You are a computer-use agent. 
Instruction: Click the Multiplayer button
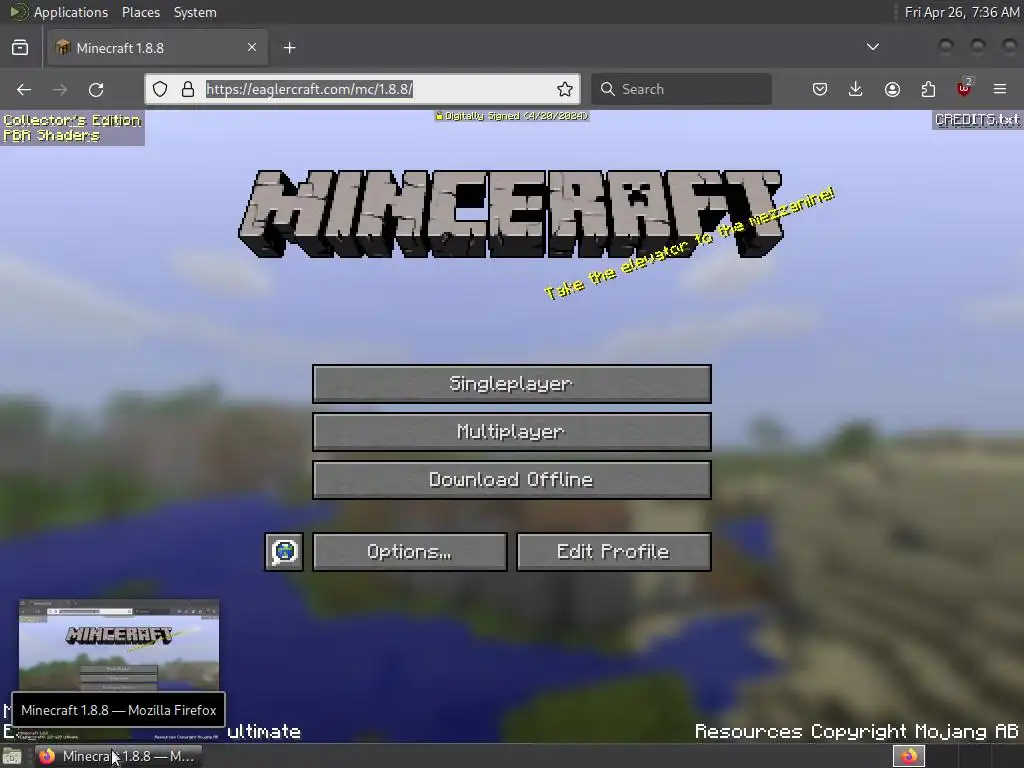coord(511,432)
